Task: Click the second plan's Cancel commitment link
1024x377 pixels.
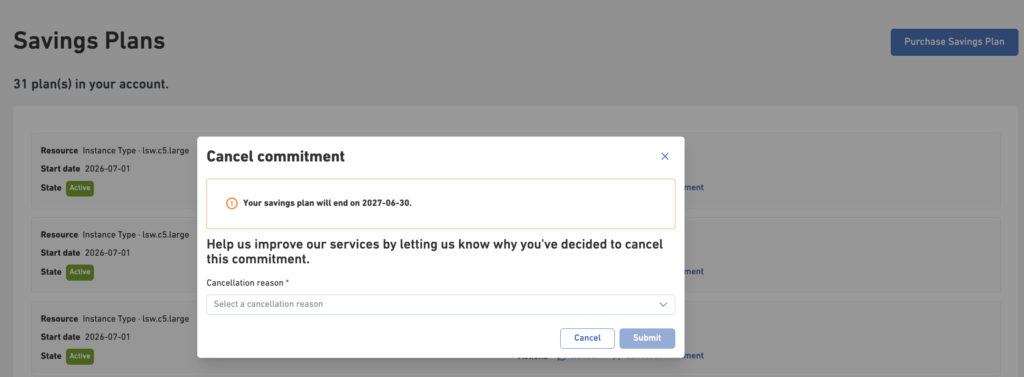Action: click(x=694, y=271)
